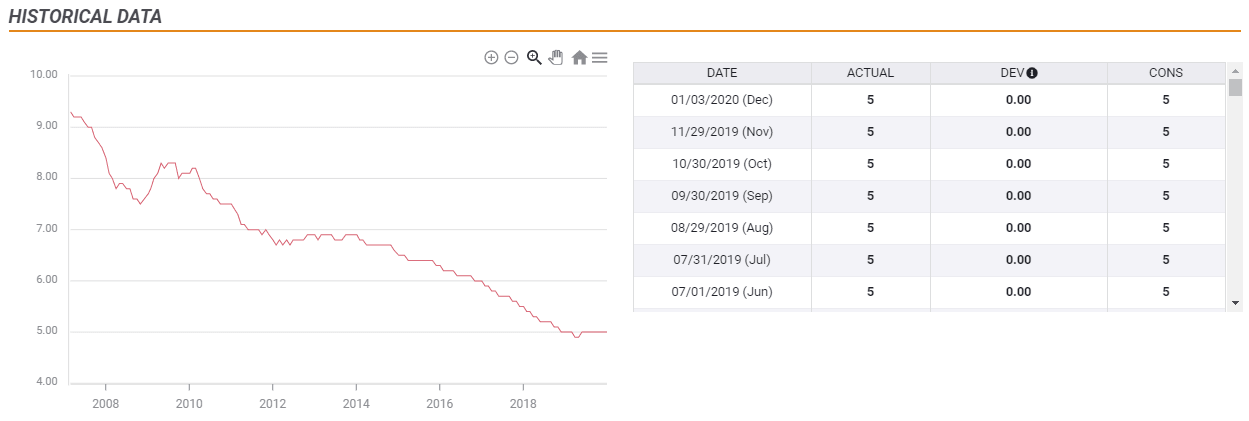Click the ACTUAL column header
Screen dimensions: 1249x421
(x=870, y=73)
